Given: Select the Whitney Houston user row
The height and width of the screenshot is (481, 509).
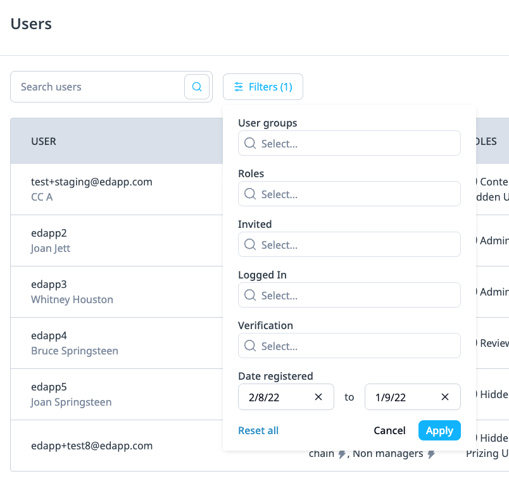Looking at the screenshot, I should point(117,292).
